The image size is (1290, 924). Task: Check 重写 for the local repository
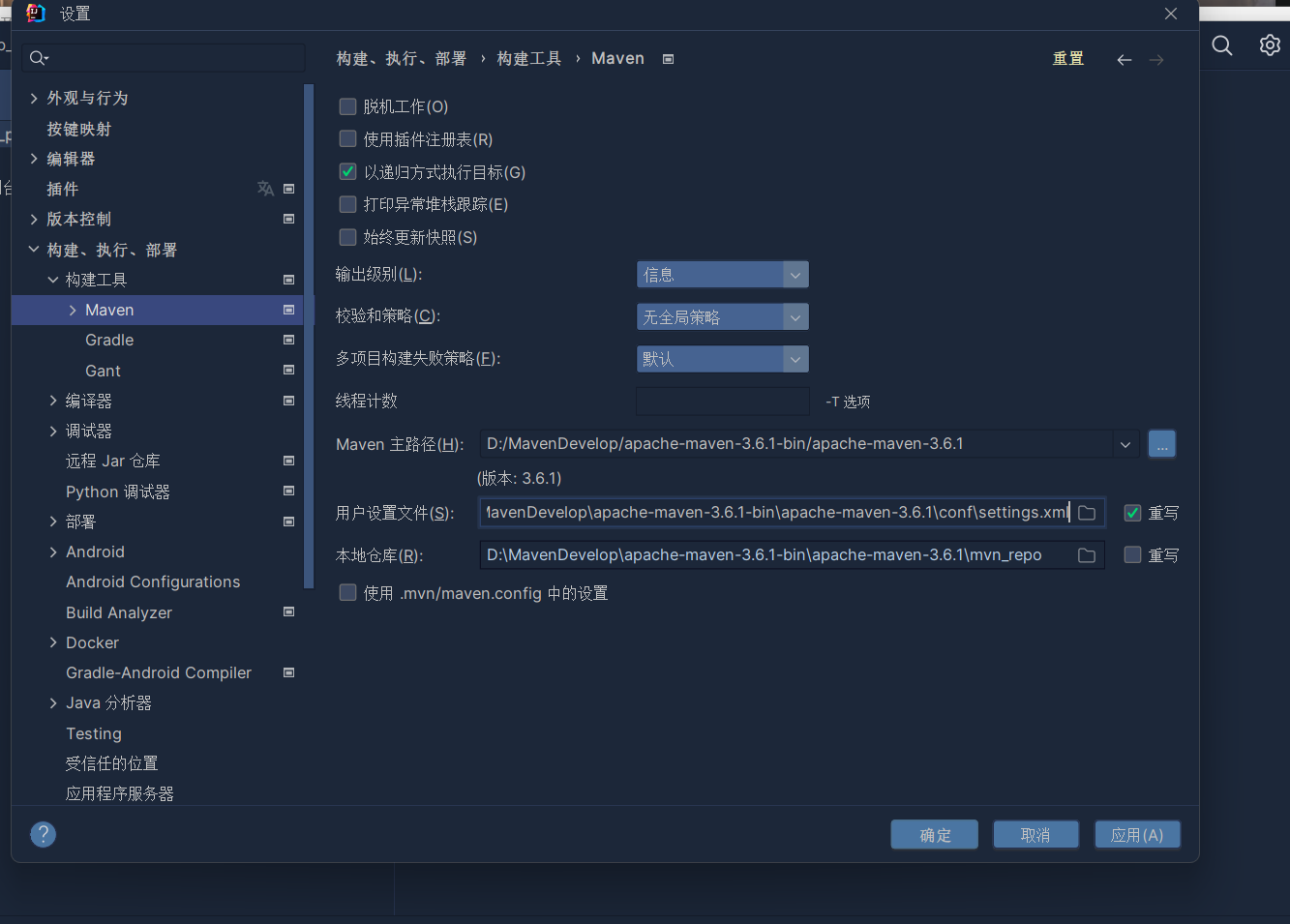pyautogui.click(x=1132, y=554)
